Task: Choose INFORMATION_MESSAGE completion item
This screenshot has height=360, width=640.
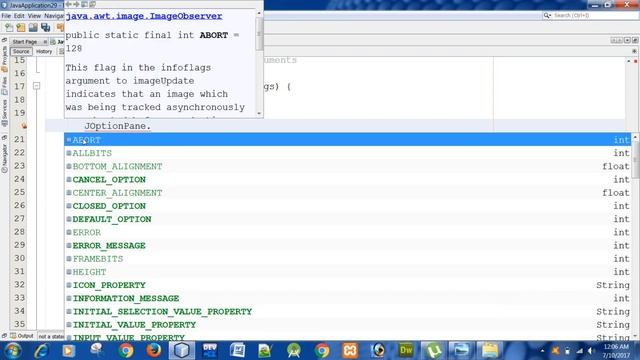Action: point(348,298)
